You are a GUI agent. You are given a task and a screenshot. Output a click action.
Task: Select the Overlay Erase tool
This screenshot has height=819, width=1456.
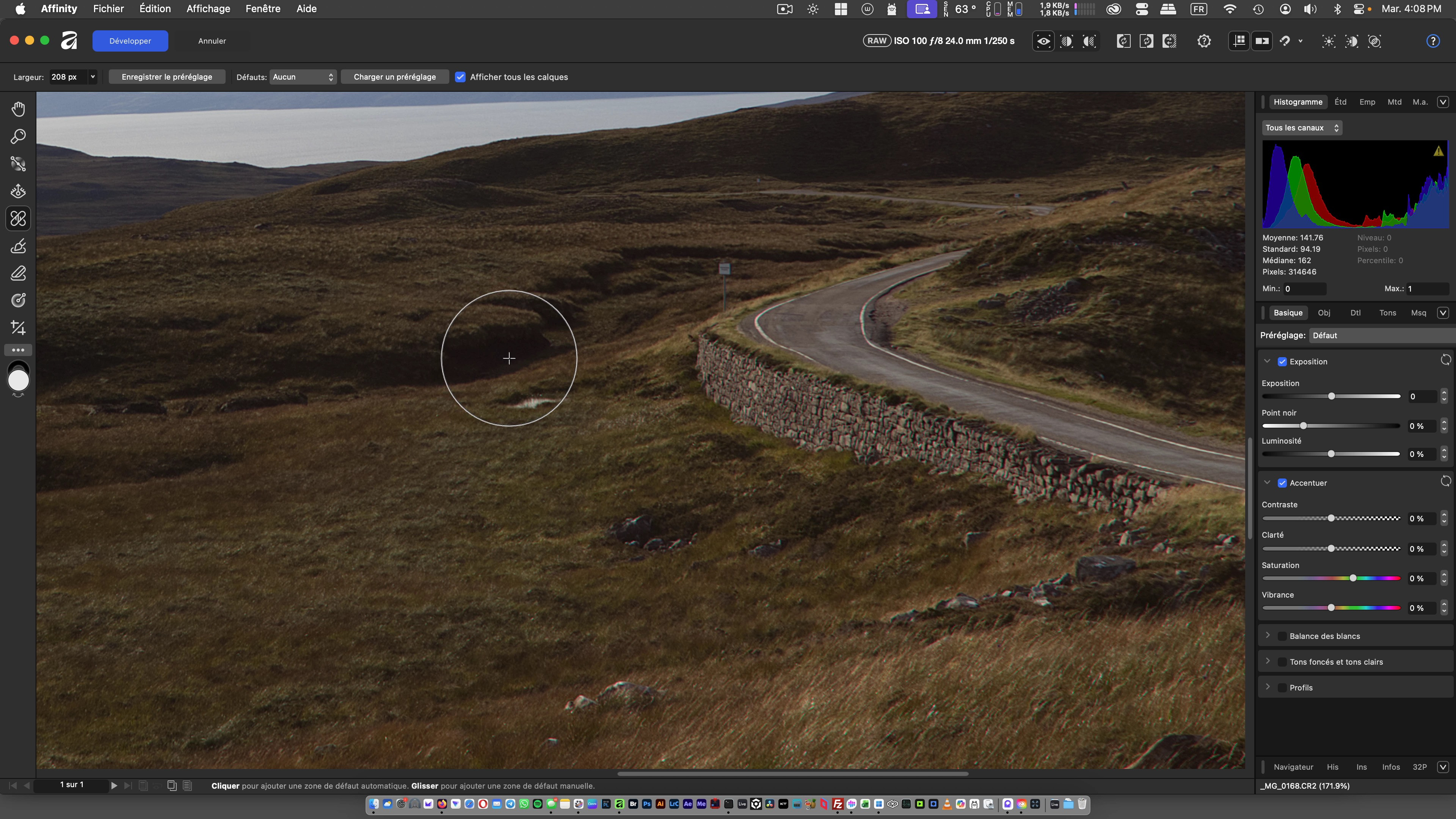pyautogui.click(x=18, y=273)
